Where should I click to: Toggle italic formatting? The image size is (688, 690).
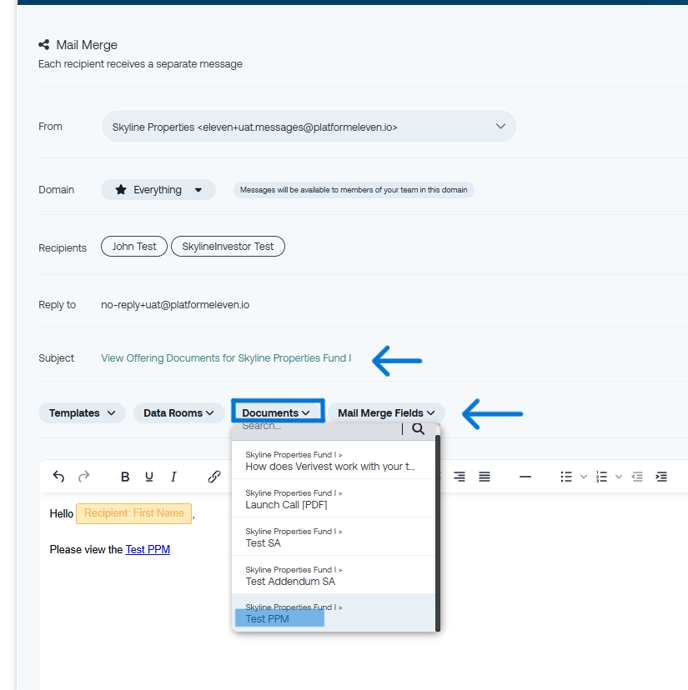173,477
